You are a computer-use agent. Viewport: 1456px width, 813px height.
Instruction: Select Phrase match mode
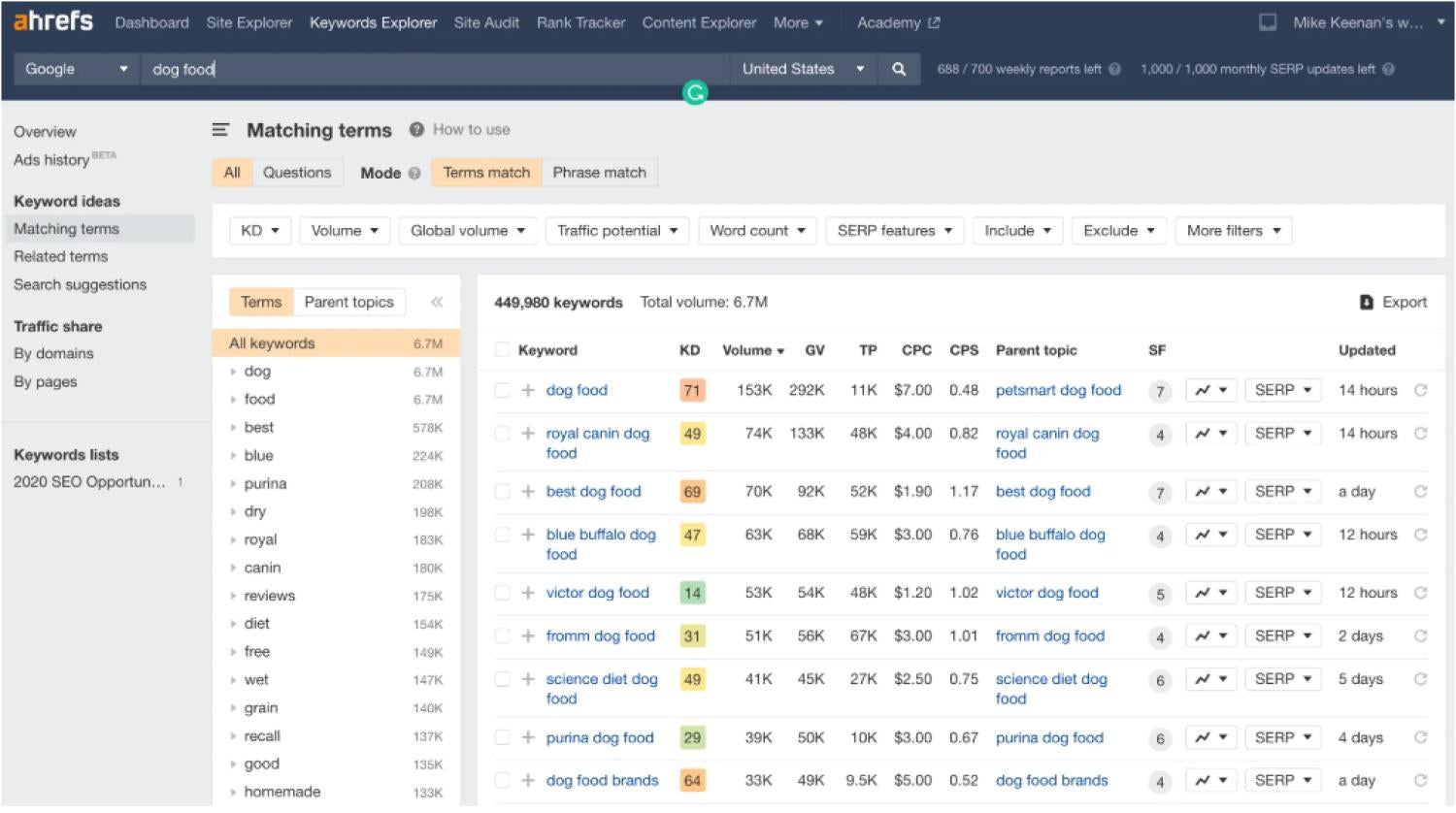[599, 173]
